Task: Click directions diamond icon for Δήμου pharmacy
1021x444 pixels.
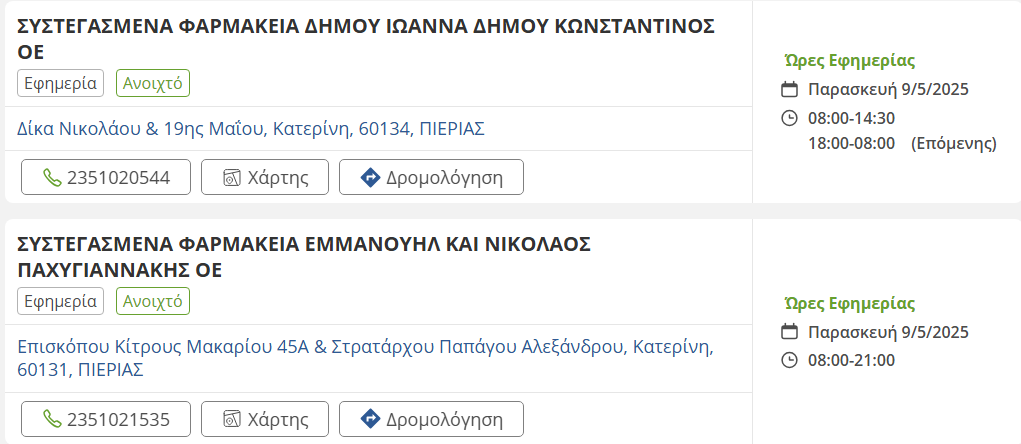Action: pos(369,178)
